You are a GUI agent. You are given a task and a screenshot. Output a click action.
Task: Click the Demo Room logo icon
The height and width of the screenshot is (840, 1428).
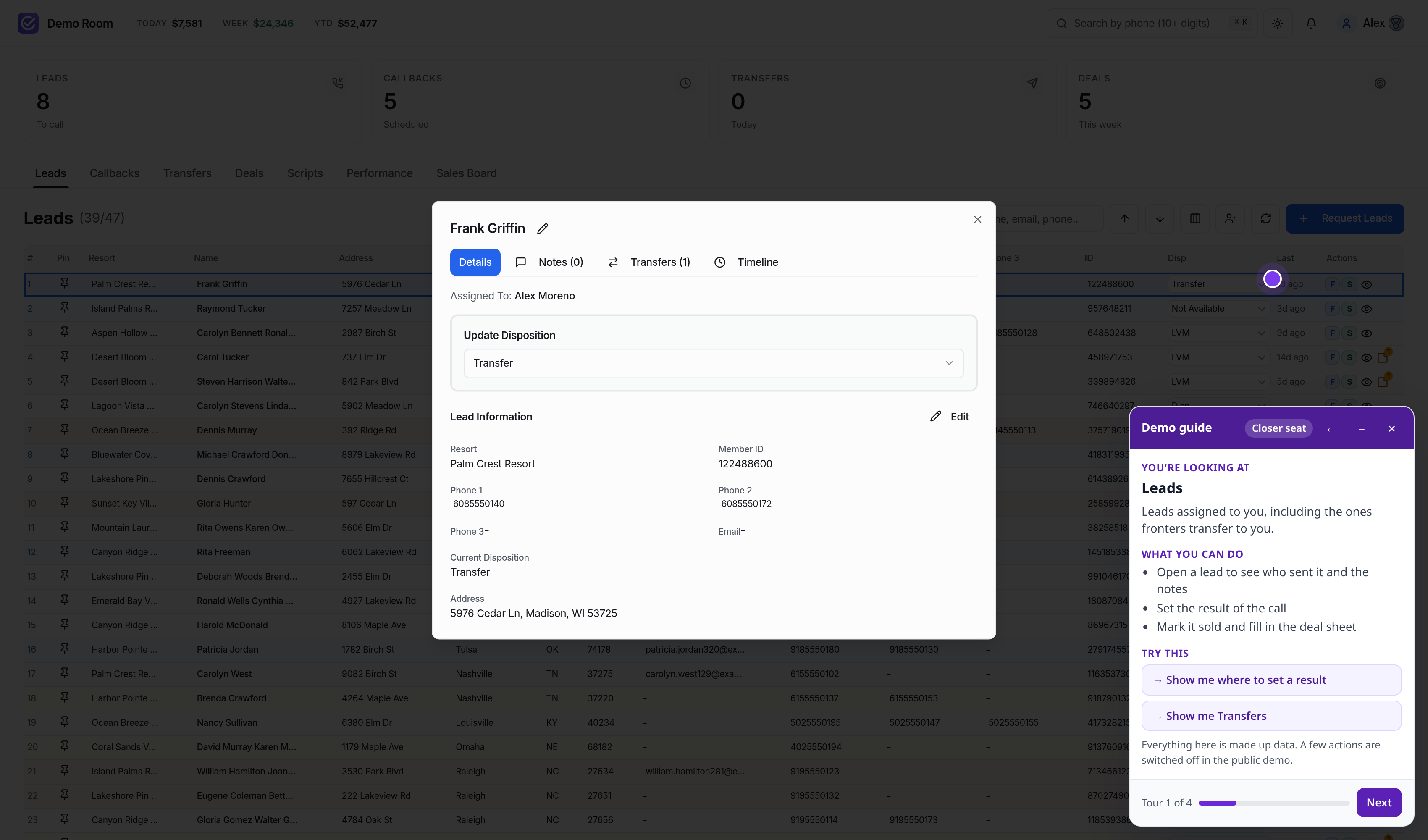28,23
